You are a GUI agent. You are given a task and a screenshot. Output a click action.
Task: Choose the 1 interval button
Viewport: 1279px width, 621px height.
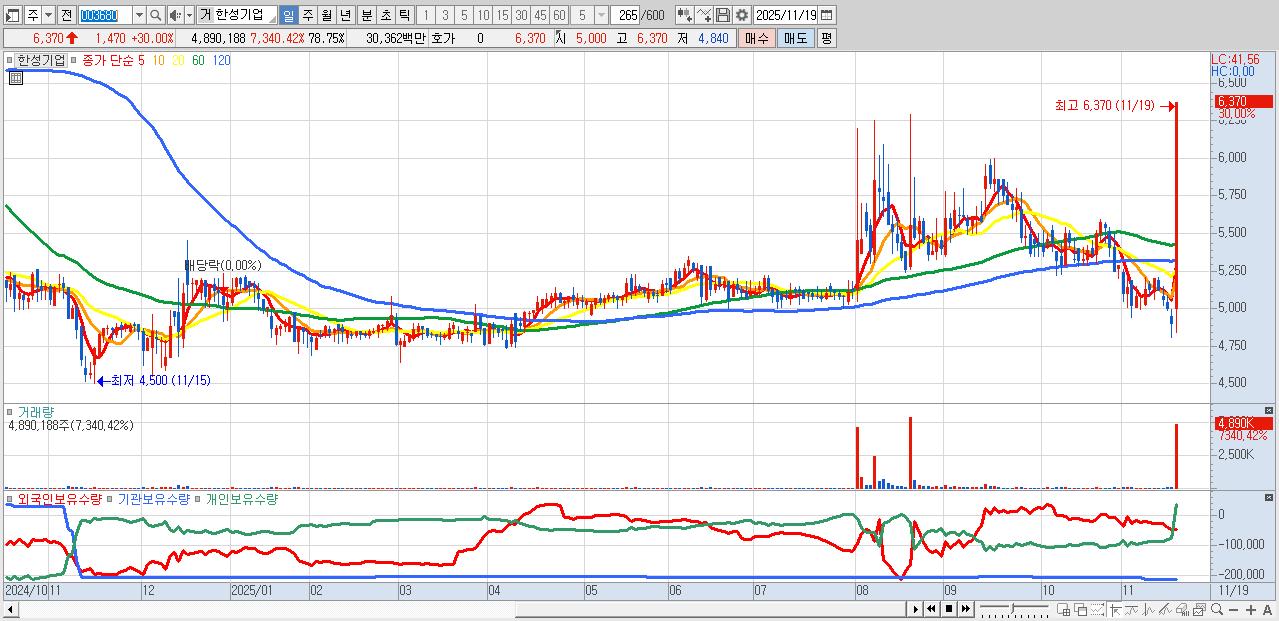point(425,15)
